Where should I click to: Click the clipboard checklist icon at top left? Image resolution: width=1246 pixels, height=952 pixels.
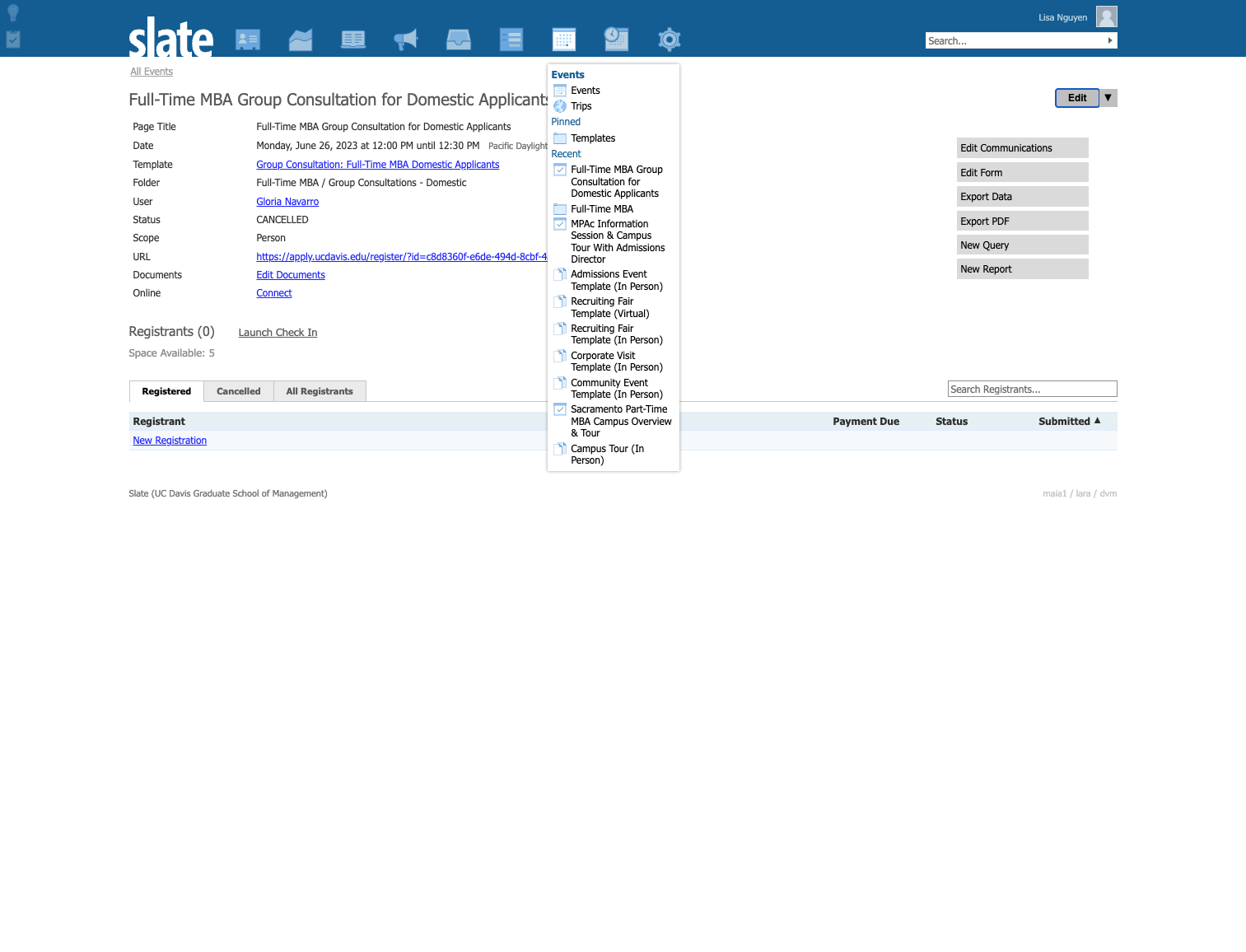[x=13, y=39]
